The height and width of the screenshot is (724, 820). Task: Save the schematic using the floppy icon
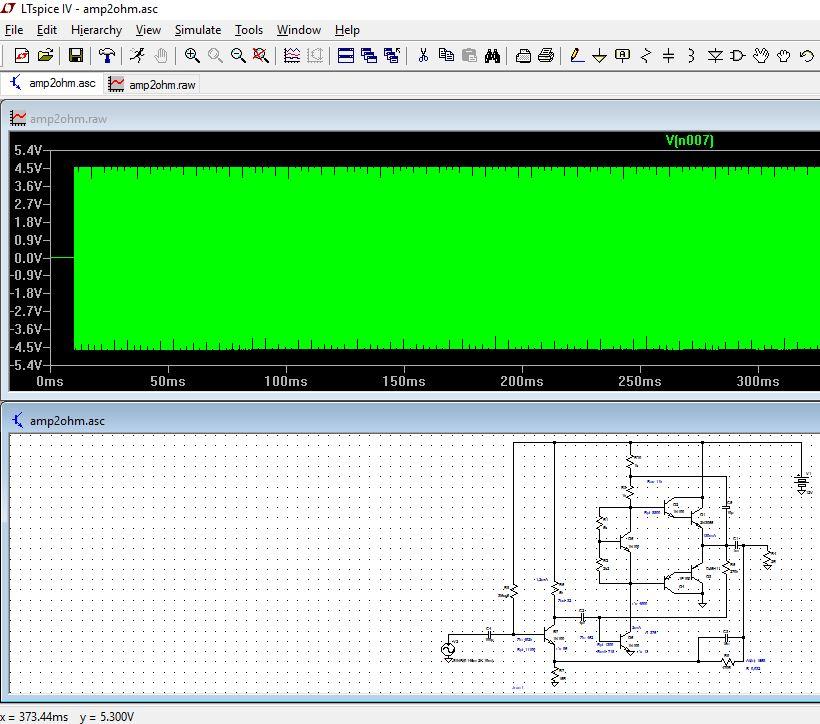pyautogui.click(x=76, y=55)
